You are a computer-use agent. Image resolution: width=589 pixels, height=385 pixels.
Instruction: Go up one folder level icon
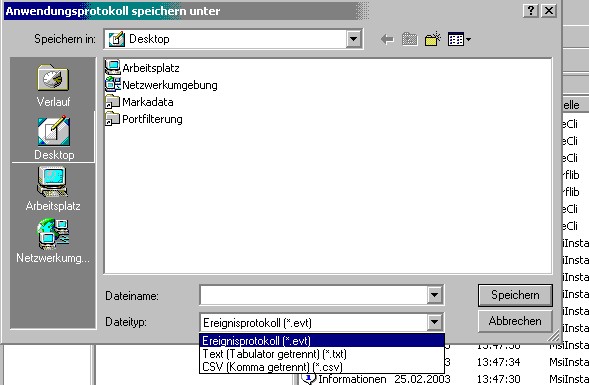(409, 39)
